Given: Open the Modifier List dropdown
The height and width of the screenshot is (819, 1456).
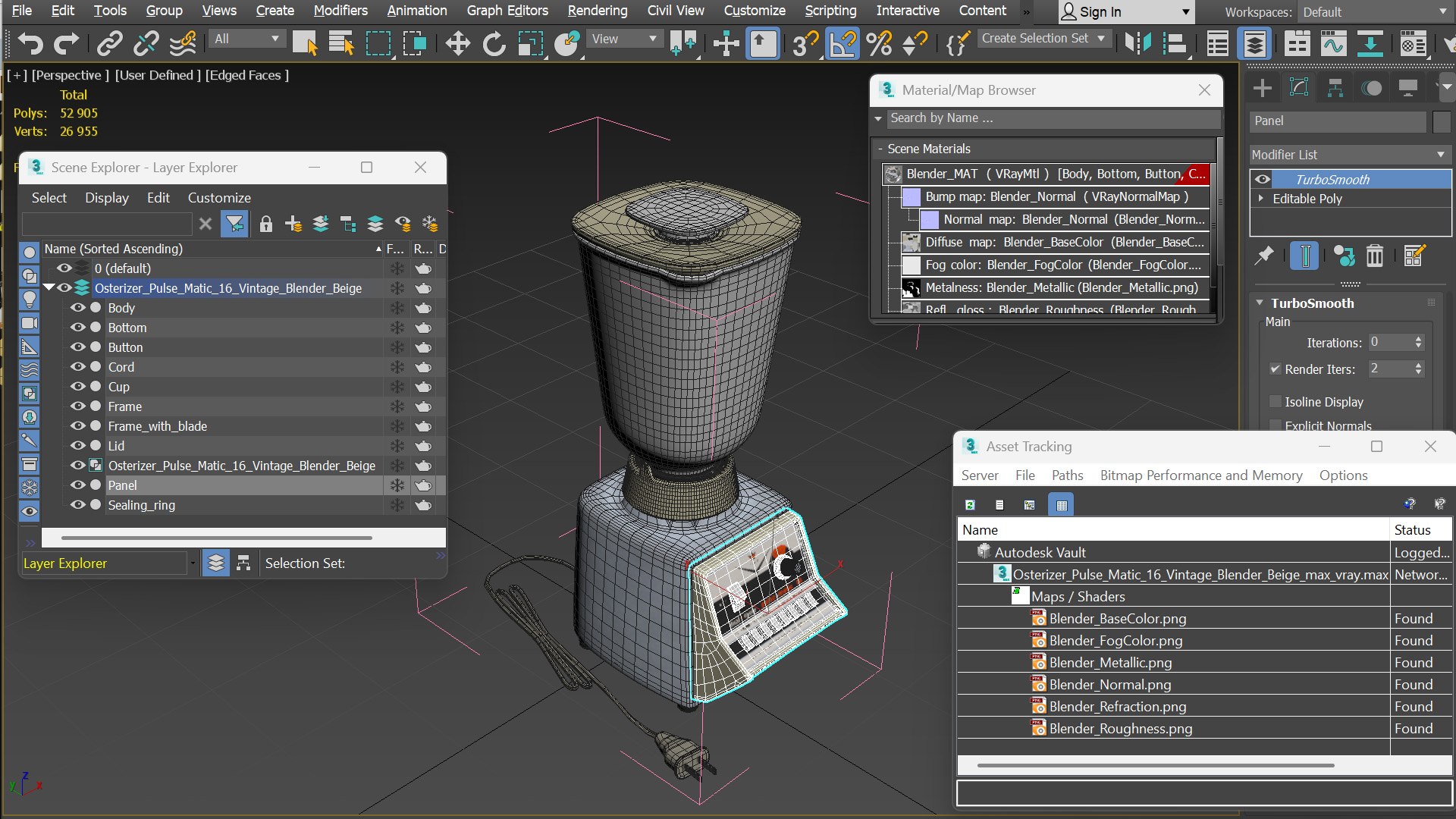Looking at the screenshot, I should tap(1350, 155).
